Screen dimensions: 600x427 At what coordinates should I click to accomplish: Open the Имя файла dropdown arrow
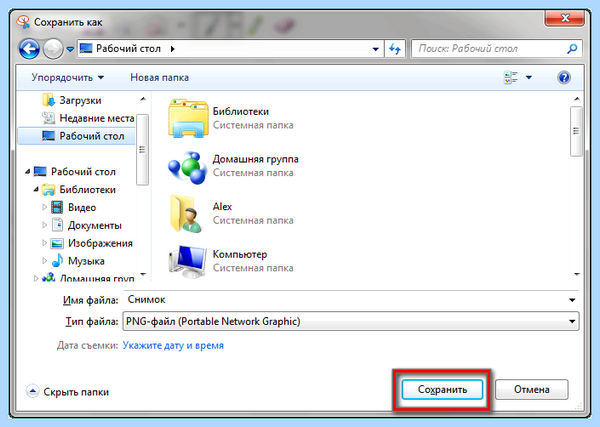pos(572,300)
